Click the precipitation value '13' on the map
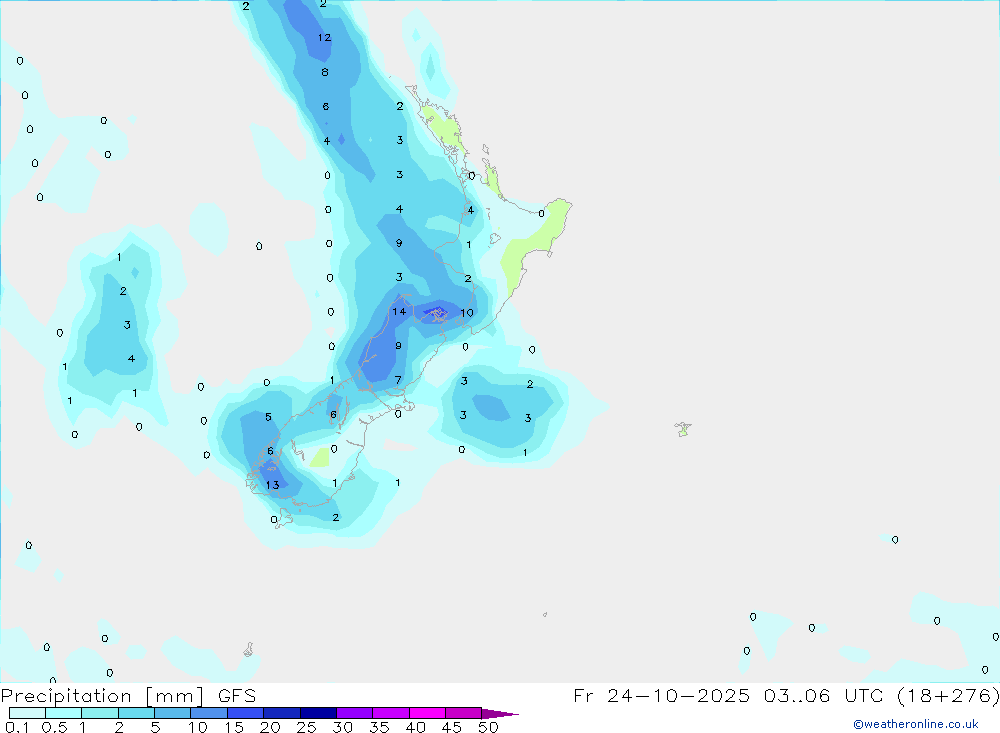The image size is (1000, 733). click(x=273, y=485)
